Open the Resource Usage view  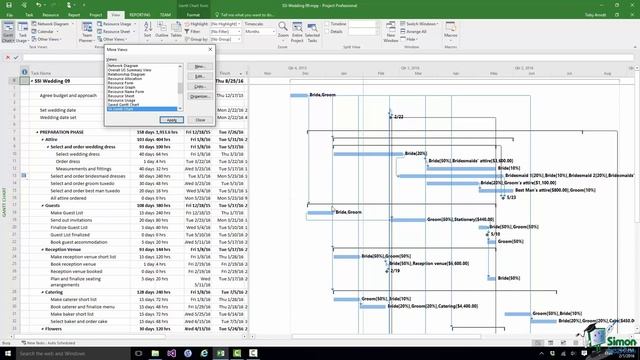click(x=116, y=24)
